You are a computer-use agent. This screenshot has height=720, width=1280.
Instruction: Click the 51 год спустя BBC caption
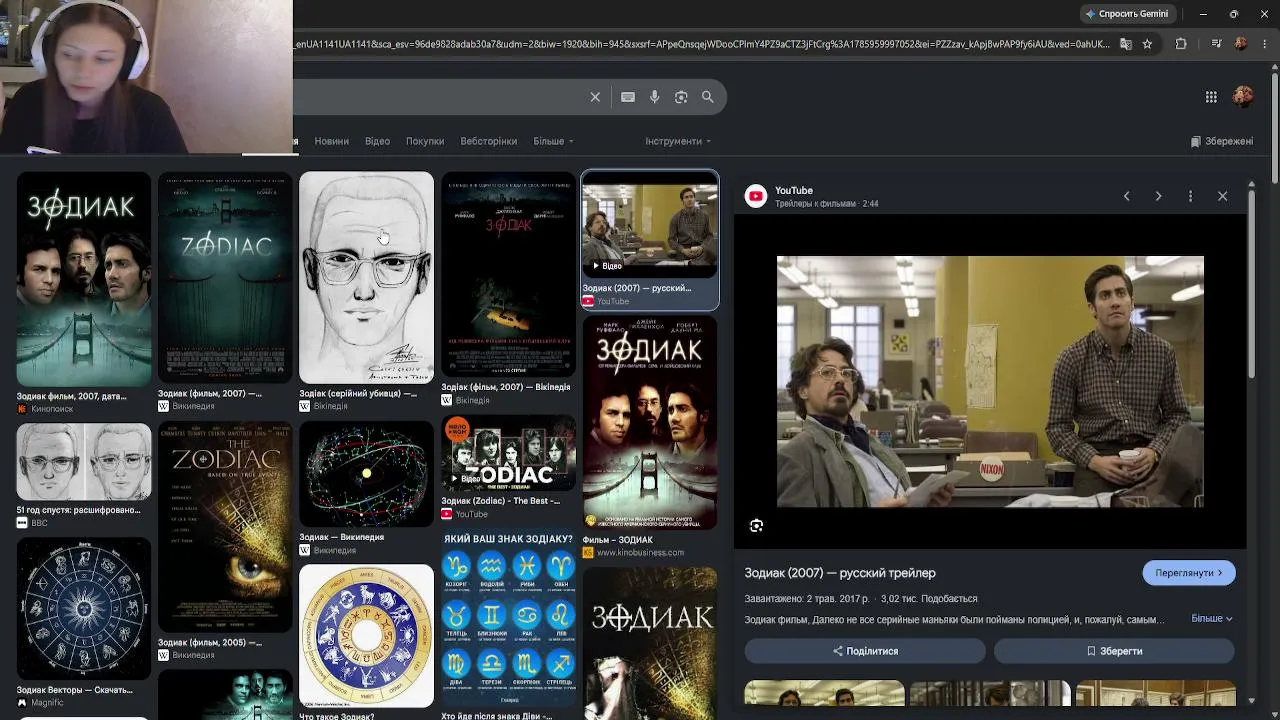click(x=79, y=510)
